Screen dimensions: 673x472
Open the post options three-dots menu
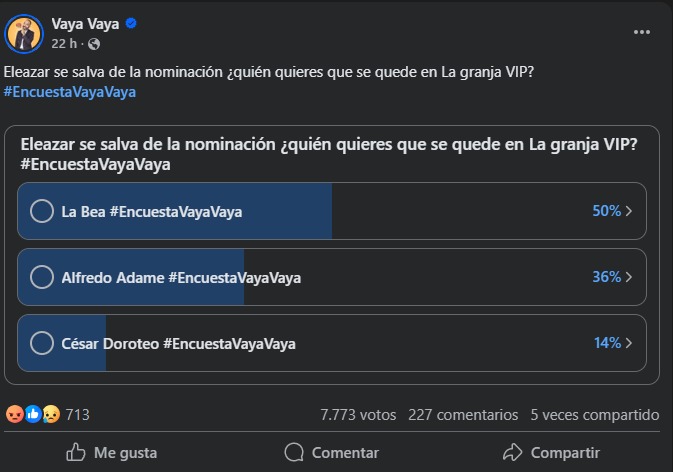(642, 32)
